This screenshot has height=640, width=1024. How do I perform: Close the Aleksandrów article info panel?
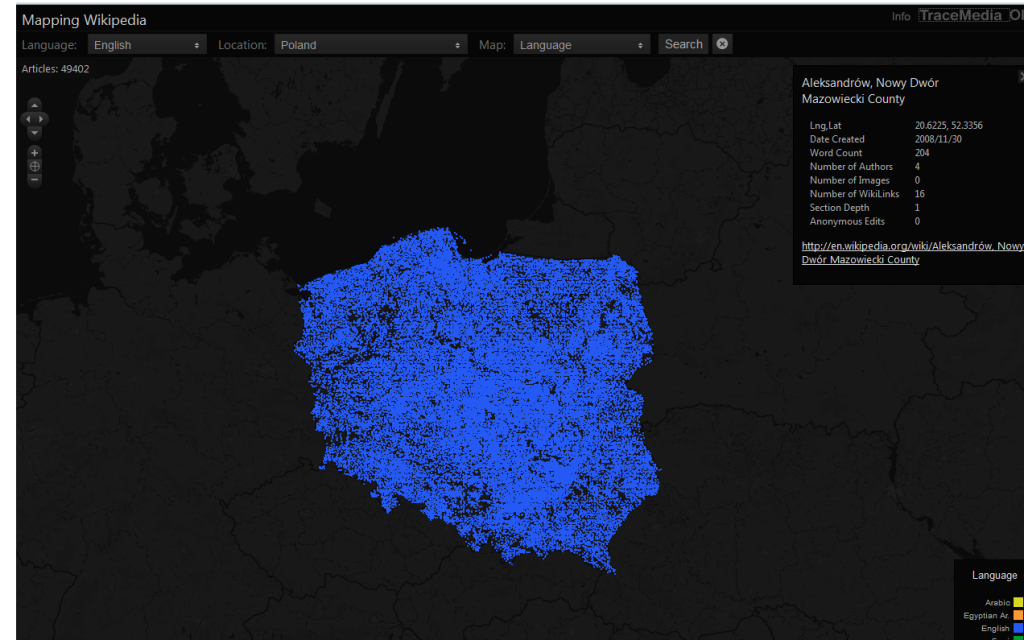(1020, 76)
